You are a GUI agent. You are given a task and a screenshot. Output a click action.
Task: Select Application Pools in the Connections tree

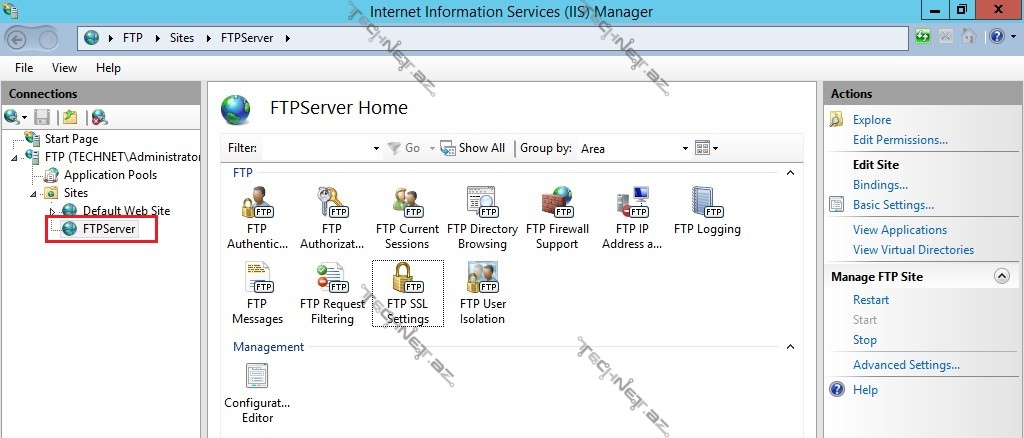[110, 175]
